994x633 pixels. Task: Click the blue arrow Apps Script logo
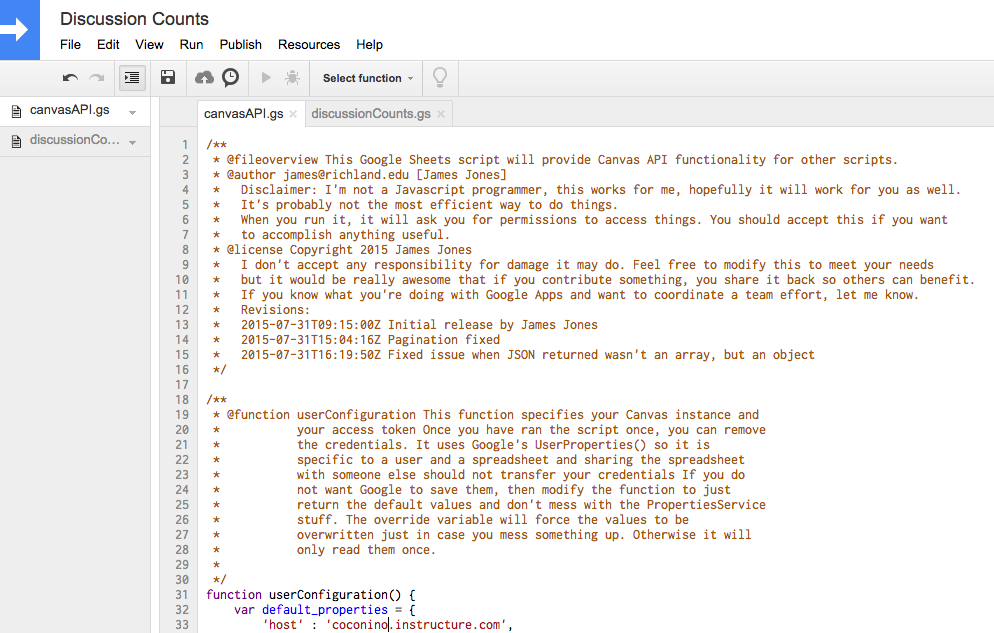point(19,30)
